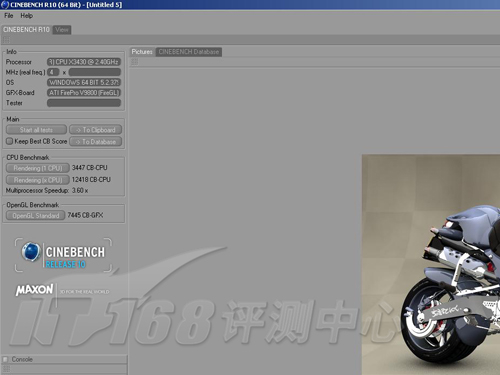Viewport: 500px width, 375px height.
Task: Click the OS info field
Action: (84, 82)
